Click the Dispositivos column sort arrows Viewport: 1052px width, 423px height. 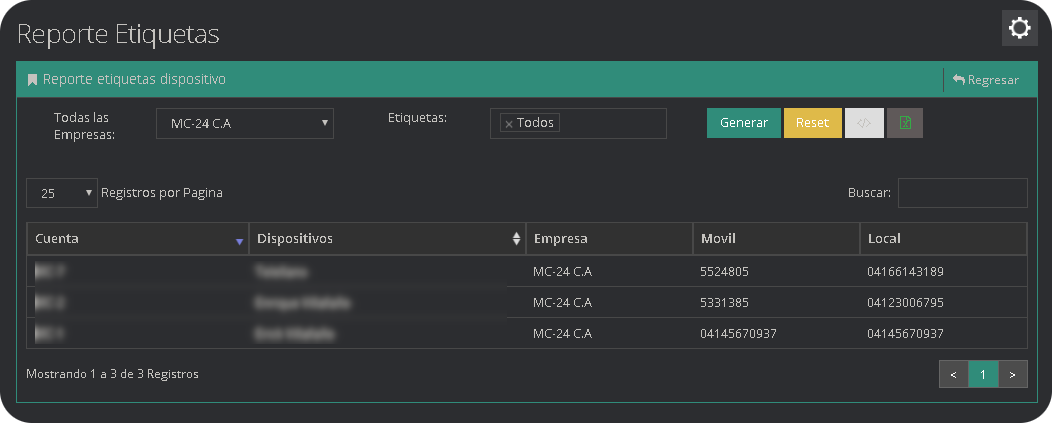pyautogui.click(x=516, y=239)
